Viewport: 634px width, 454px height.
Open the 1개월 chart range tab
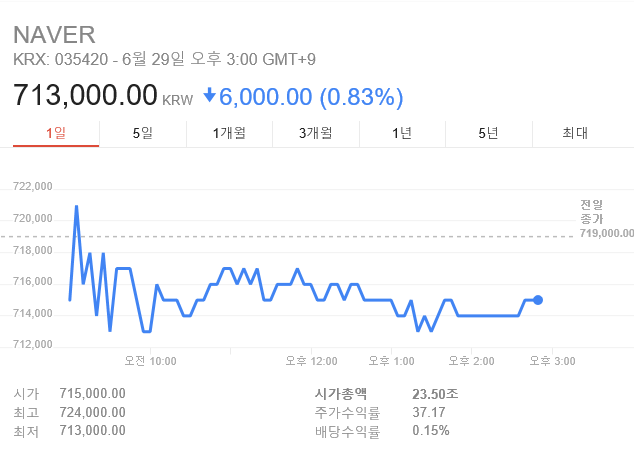(x=229, y=133)
